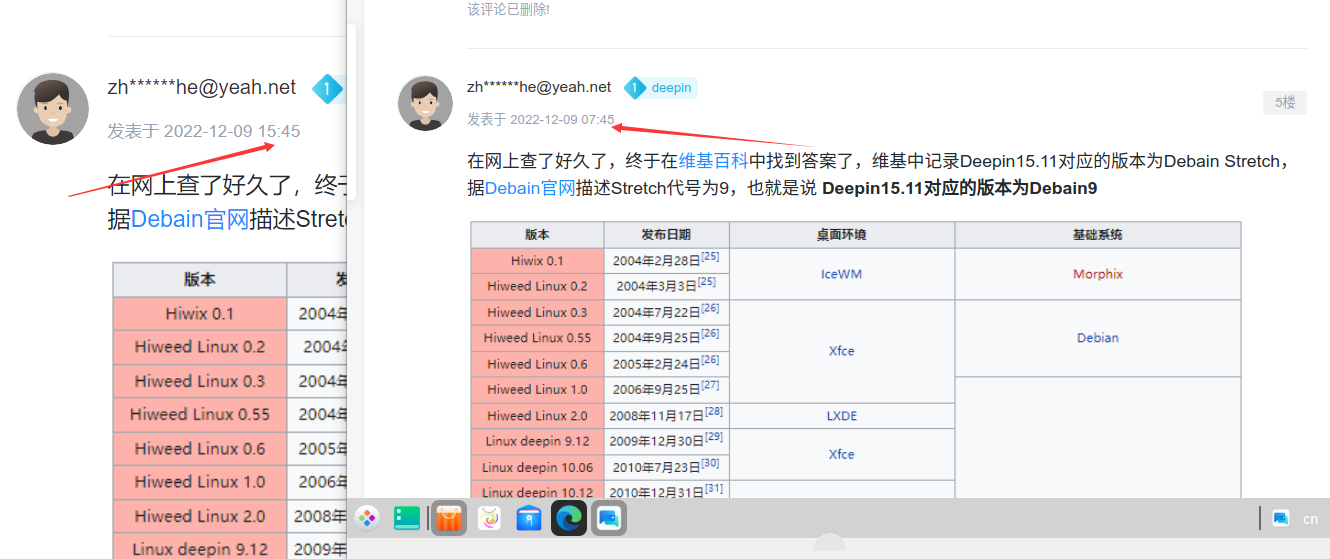Click Xfce cell beside Hiweed Linux 0.55
This screenshot has width=1330, height=559.
click(x=842, y=351)
